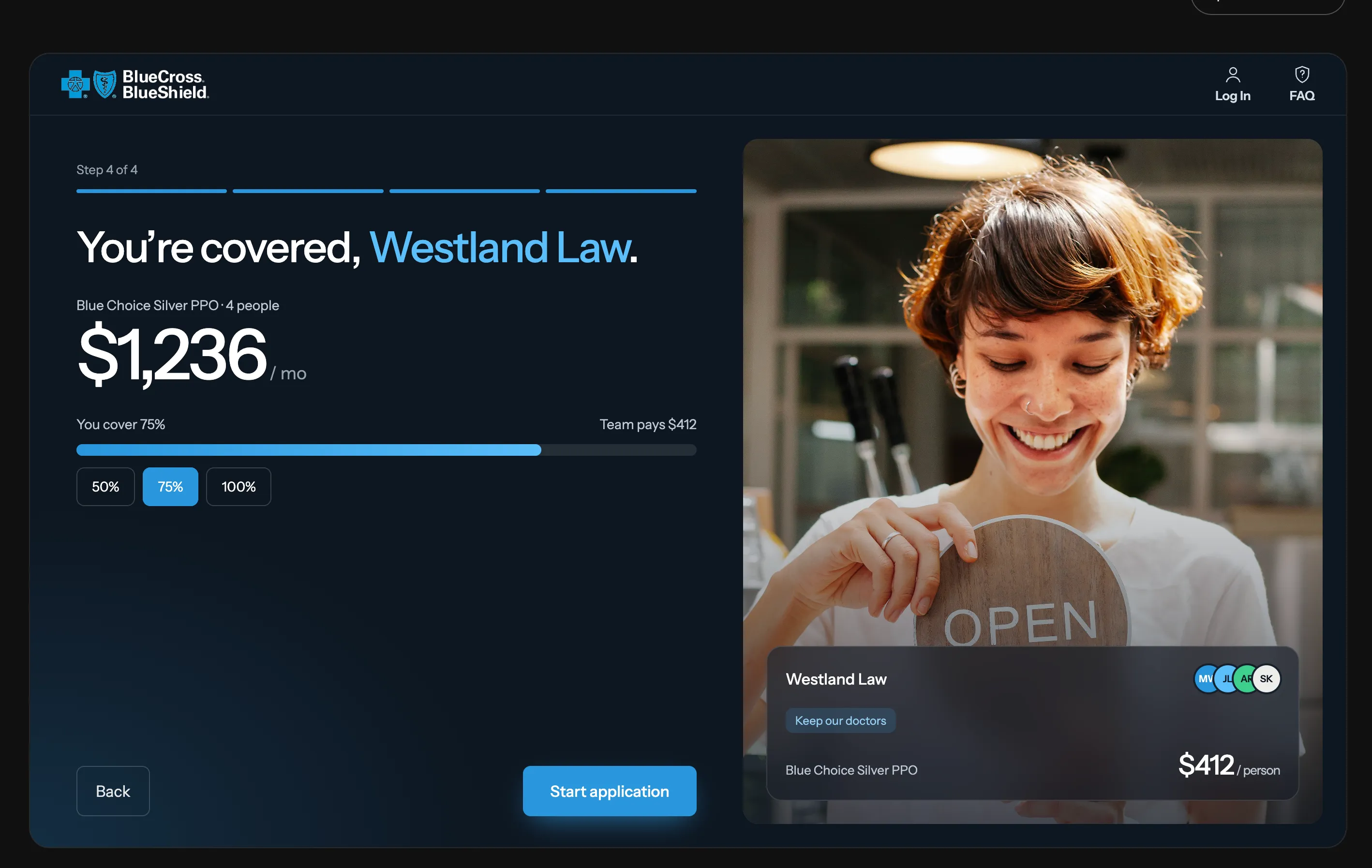1372x868 pixels.
Task: Click the Westland Law card title
Action: tap(836, 679)
